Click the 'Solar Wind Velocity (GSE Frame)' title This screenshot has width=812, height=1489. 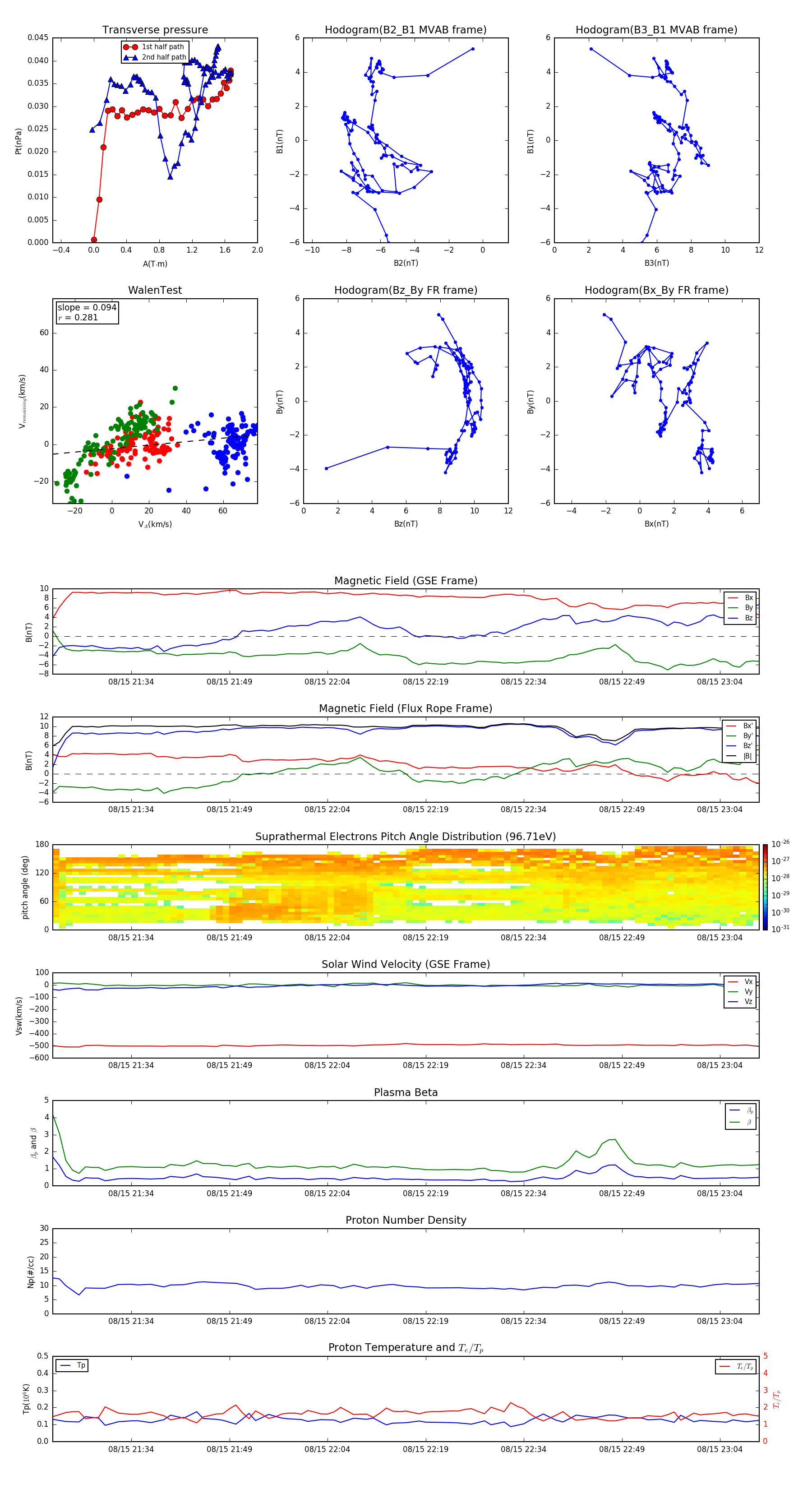tap(406, 964)
